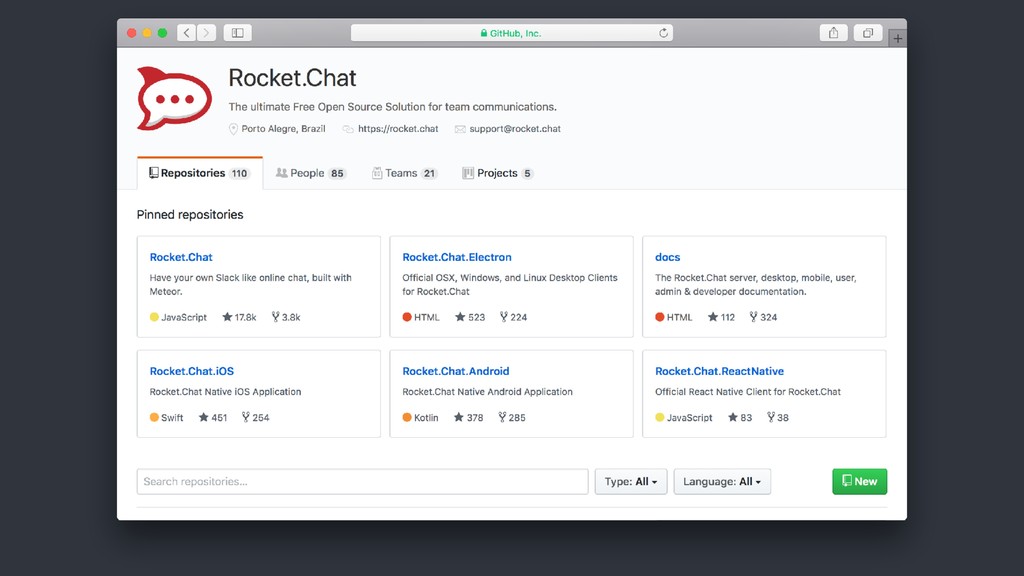This screenshot has width=1024, height=576.
Task: Click the Rocket.Chat organization title
Action: [293, 78]
